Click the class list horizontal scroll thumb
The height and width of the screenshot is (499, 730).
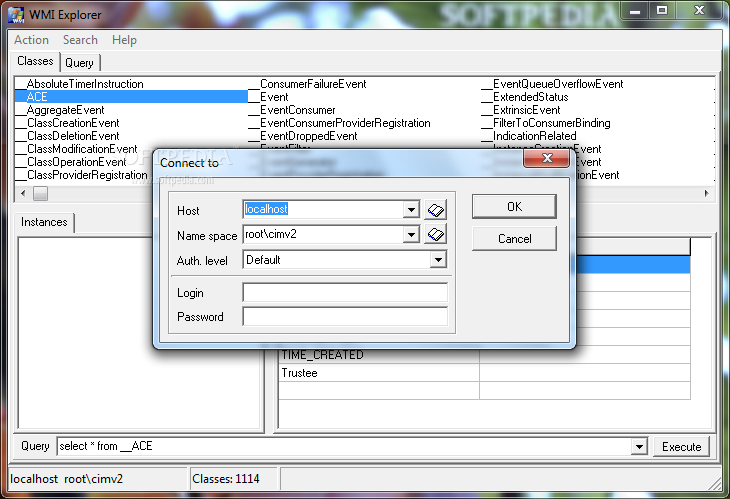tap(41, 194)
